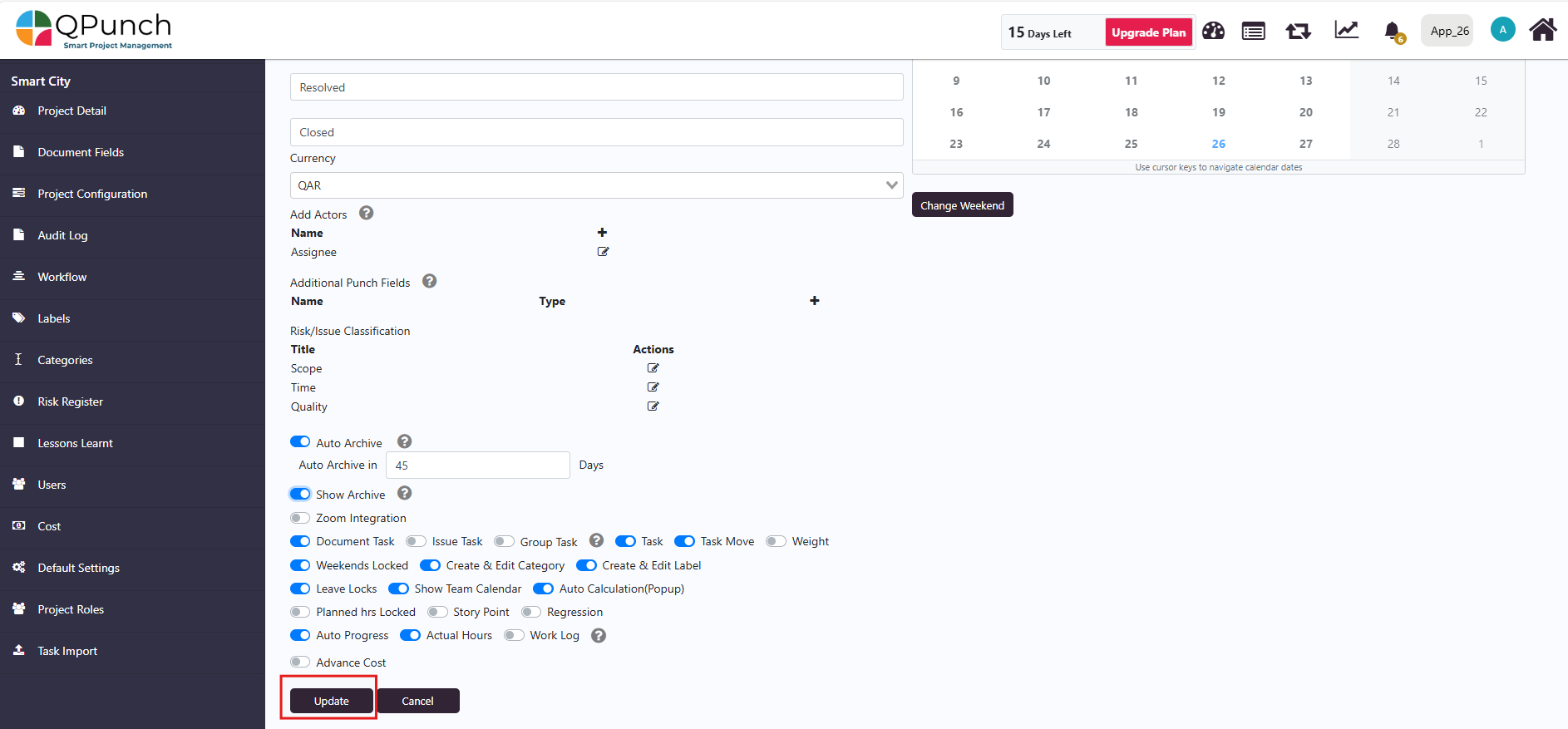This screenshot has height=729, width=1568.
Task: Open Project Roles in sidebar
Action: click(x=71, y=609)
